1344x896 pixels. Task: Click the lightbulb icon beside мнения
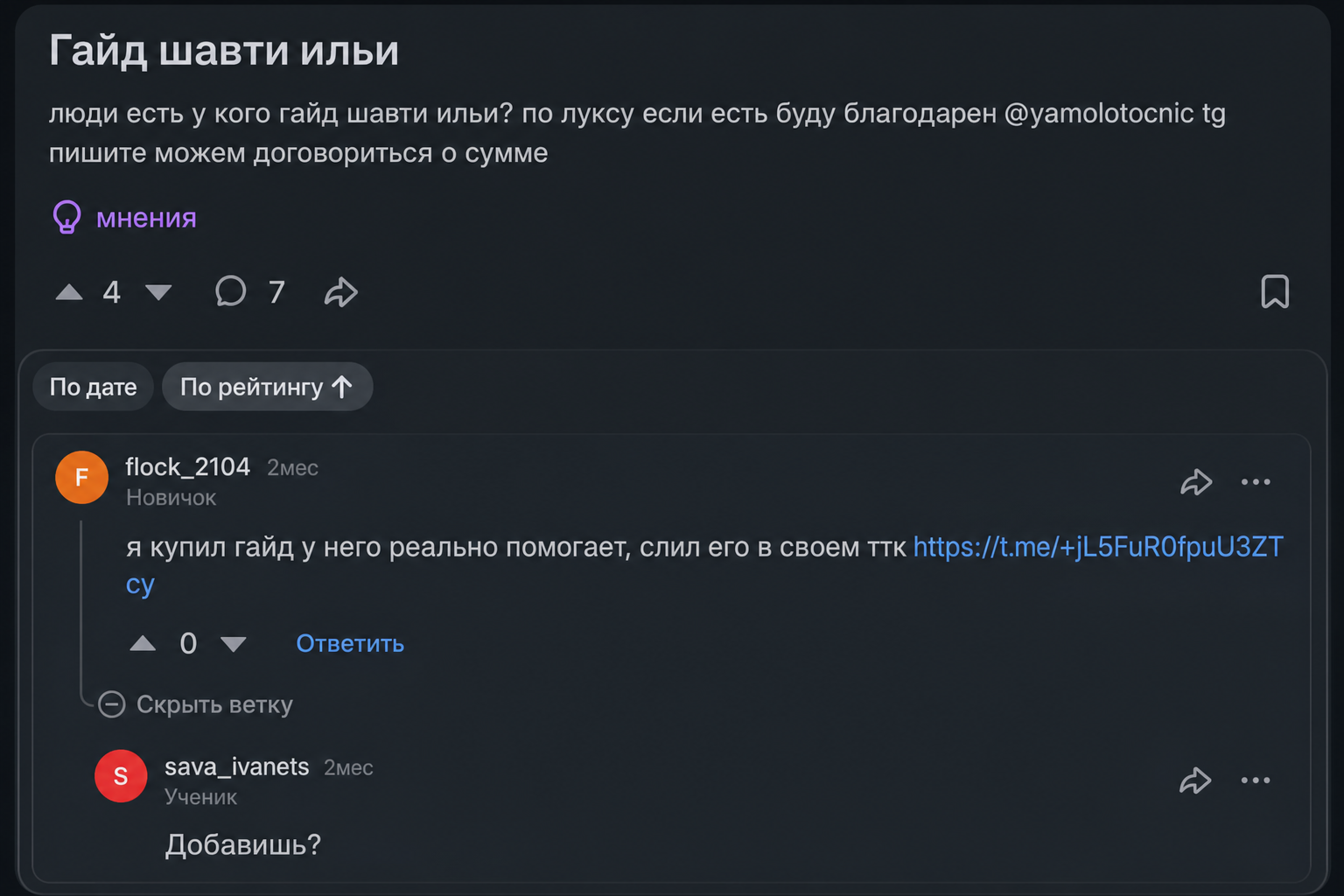coord(66,217)
